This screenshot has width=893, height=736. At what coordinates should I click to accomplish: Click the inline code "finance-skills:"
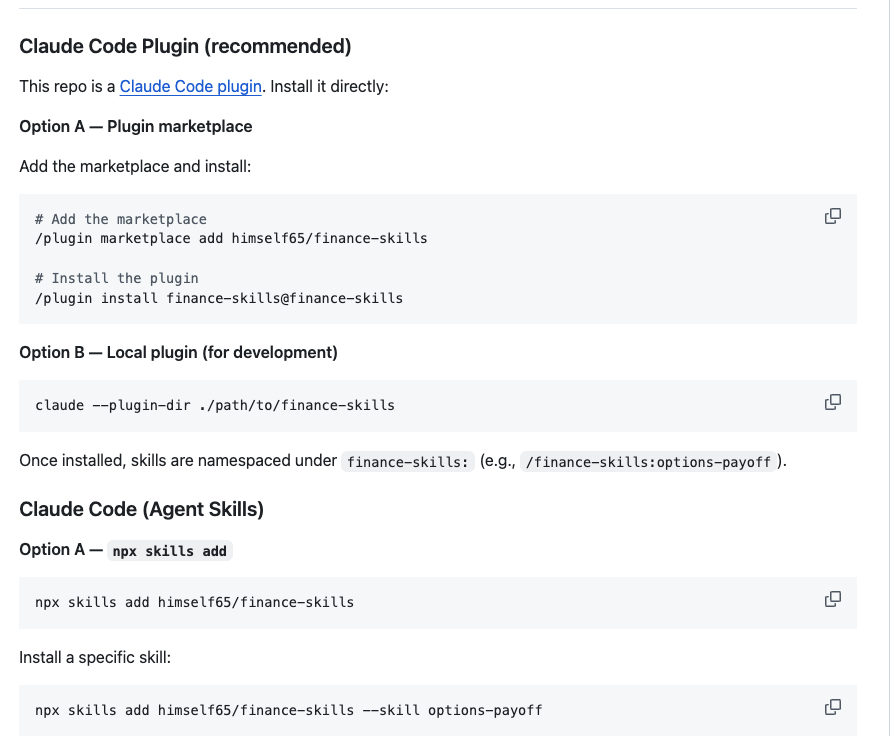point(408,461)
